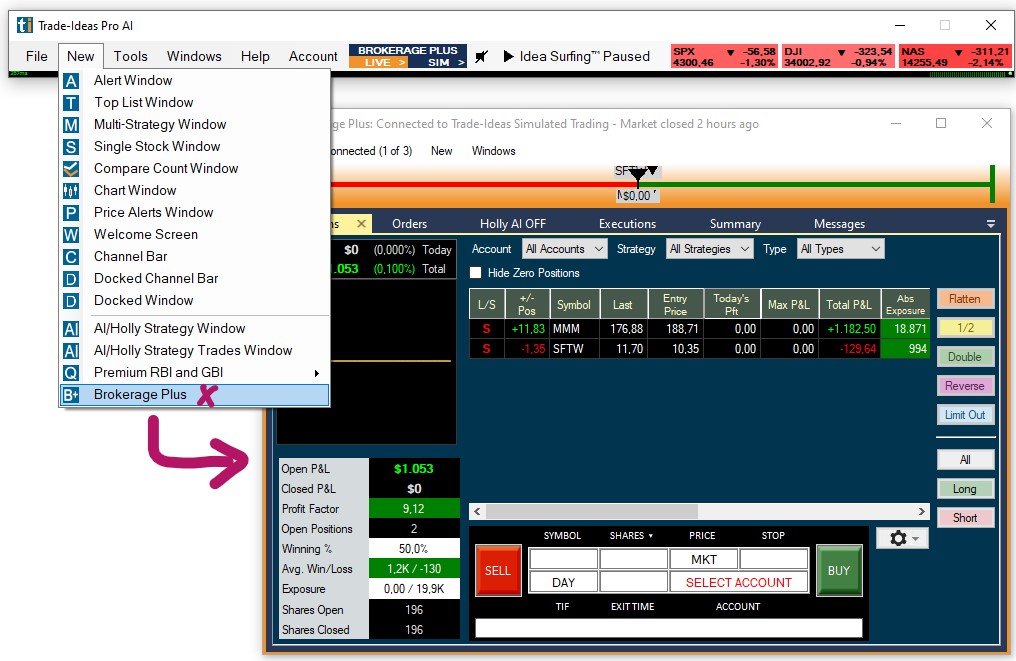Click the Trade-Ideas logo in title bar
The image size is (1016, 661).
24,25
